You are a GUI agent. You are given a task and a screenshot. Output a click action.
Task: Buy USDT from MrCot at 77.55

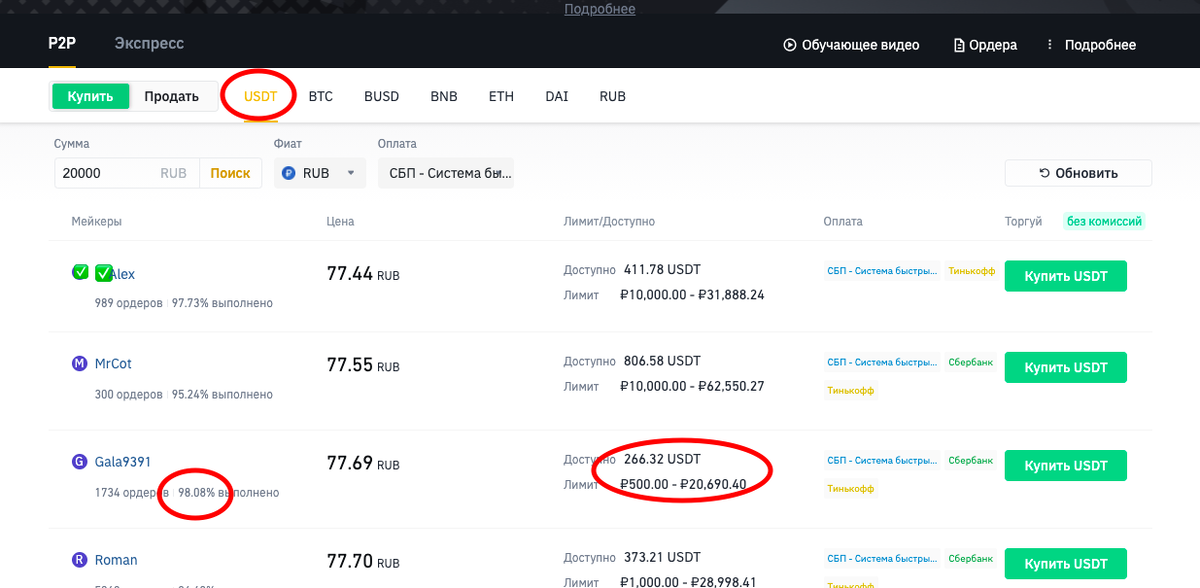tap(1066, 367)
